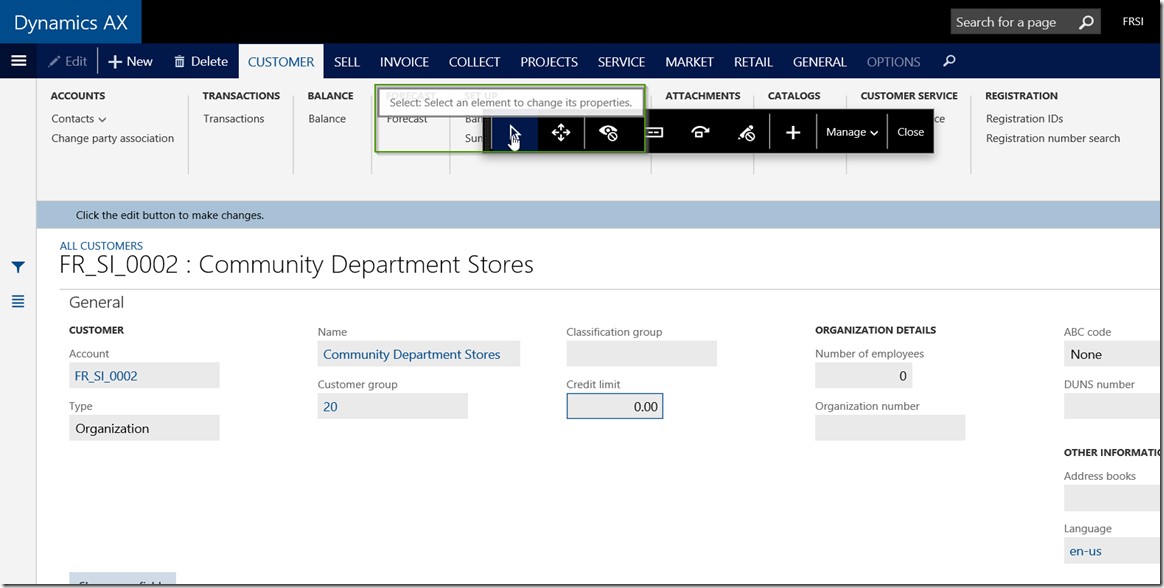Click the filter funnel icon on left
Image resolution: width=1164 pixels, height=588 pixels.
click(18, 267)
